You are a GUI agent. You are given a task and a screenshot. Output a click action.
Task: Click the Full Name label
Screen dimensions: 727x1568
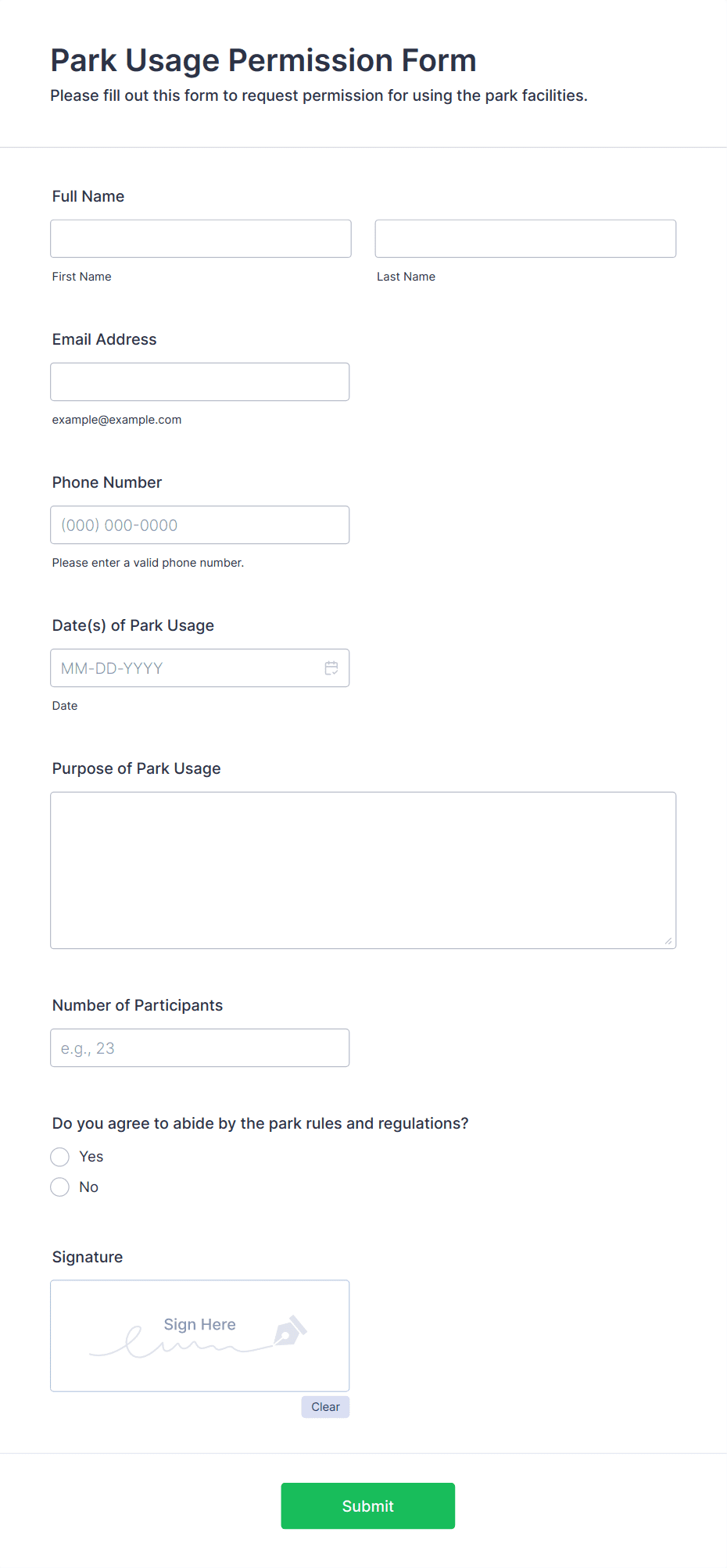click(88, 196)
